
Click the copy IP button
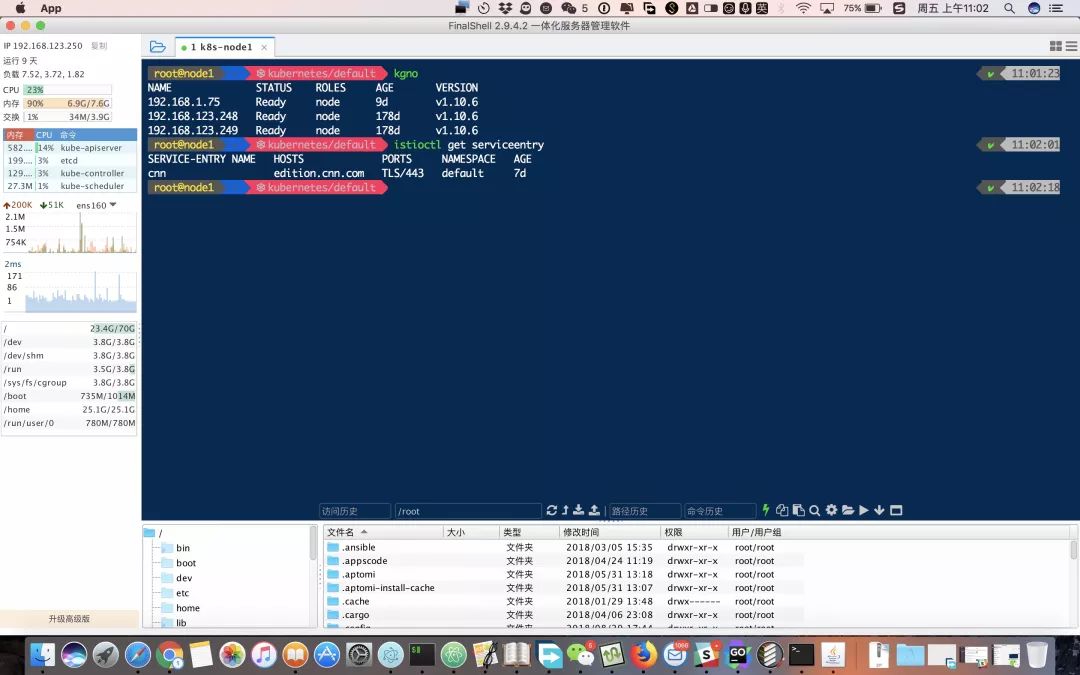[99, 45]
